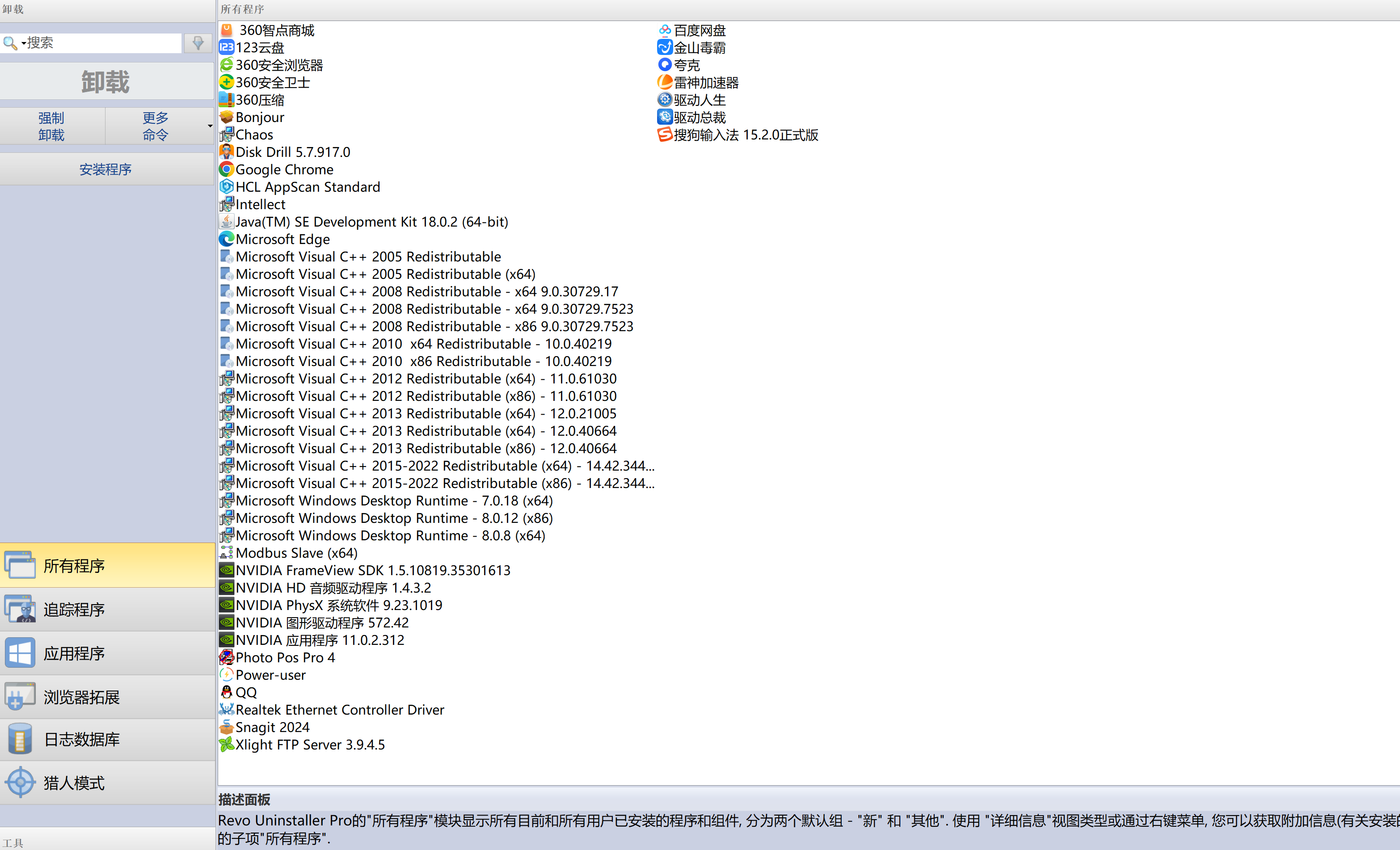Click the 安装程序 button
Screen dimensions: 1400x850
pyautogui.click(x=106, y=169)
